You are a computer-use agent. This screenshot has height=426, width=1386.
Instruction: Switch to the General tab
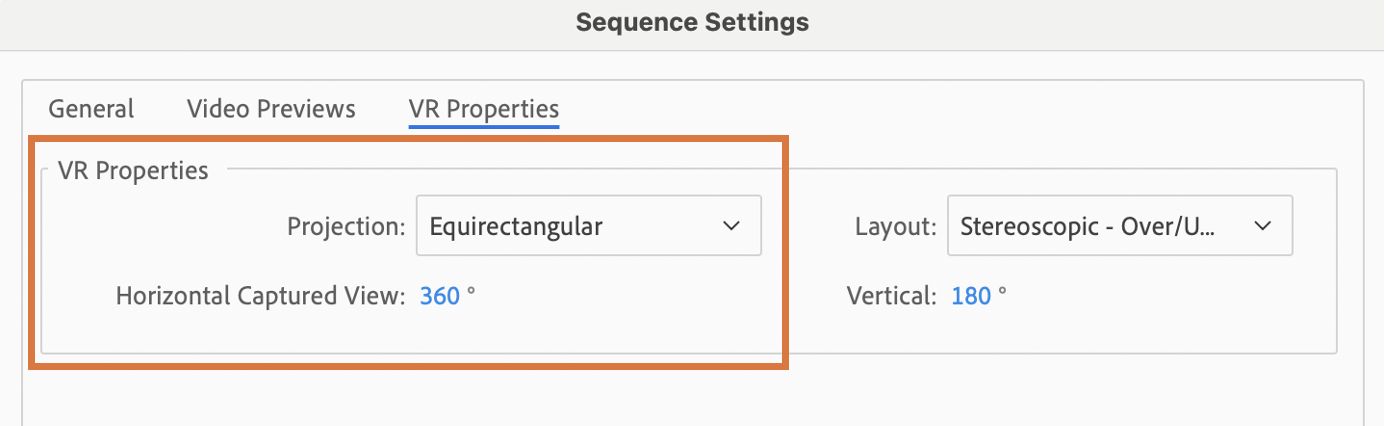(x=91, y=109)
